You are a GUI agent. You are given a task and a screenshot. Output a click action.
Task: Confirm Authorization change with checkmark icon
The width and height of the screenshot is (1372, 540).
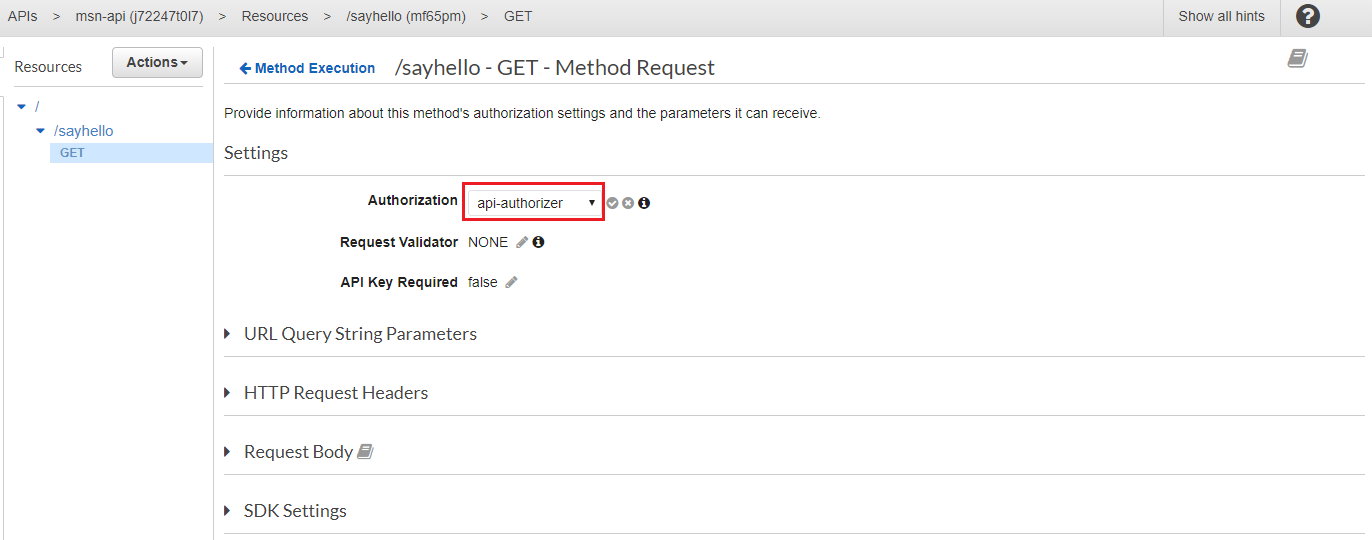(612, 203)
